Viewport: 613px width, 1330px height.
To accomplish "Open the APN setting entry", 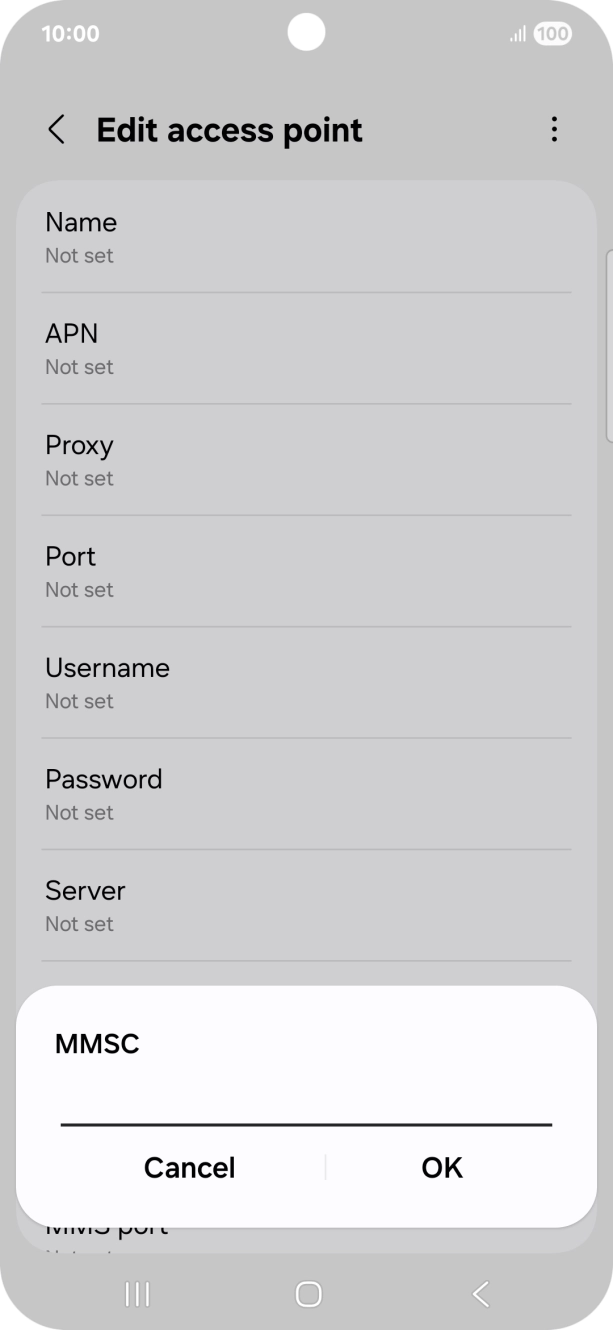I will [306, 347].
